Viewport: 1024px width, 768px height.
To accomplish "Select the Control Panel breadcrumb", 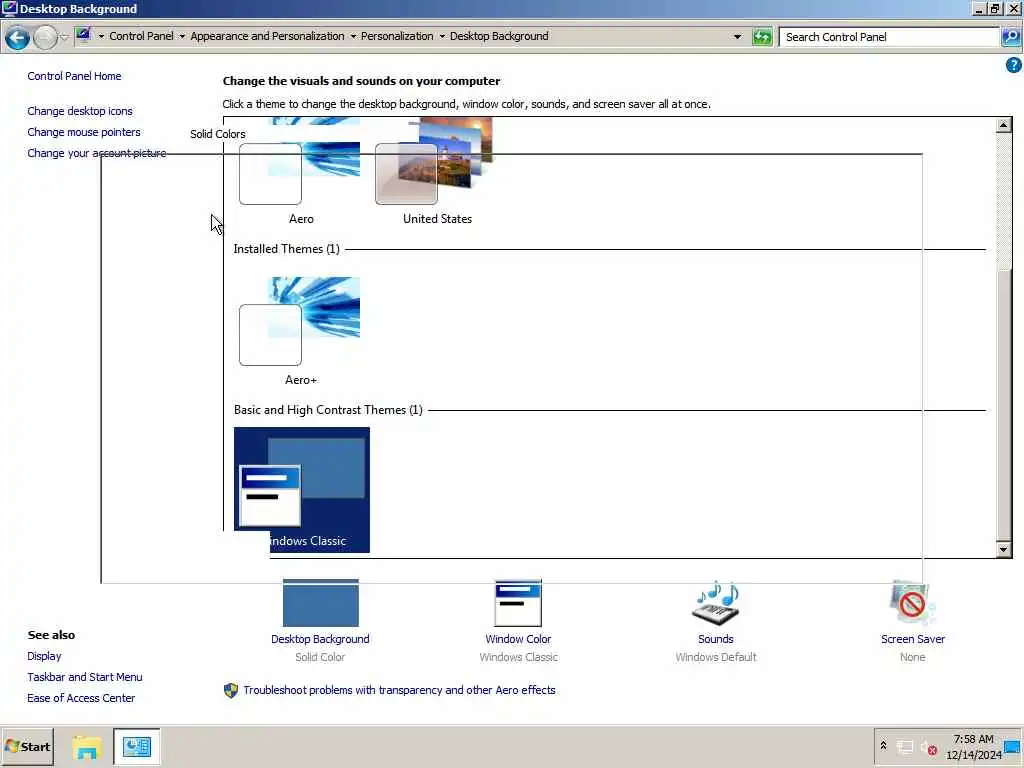I will 141,37.
